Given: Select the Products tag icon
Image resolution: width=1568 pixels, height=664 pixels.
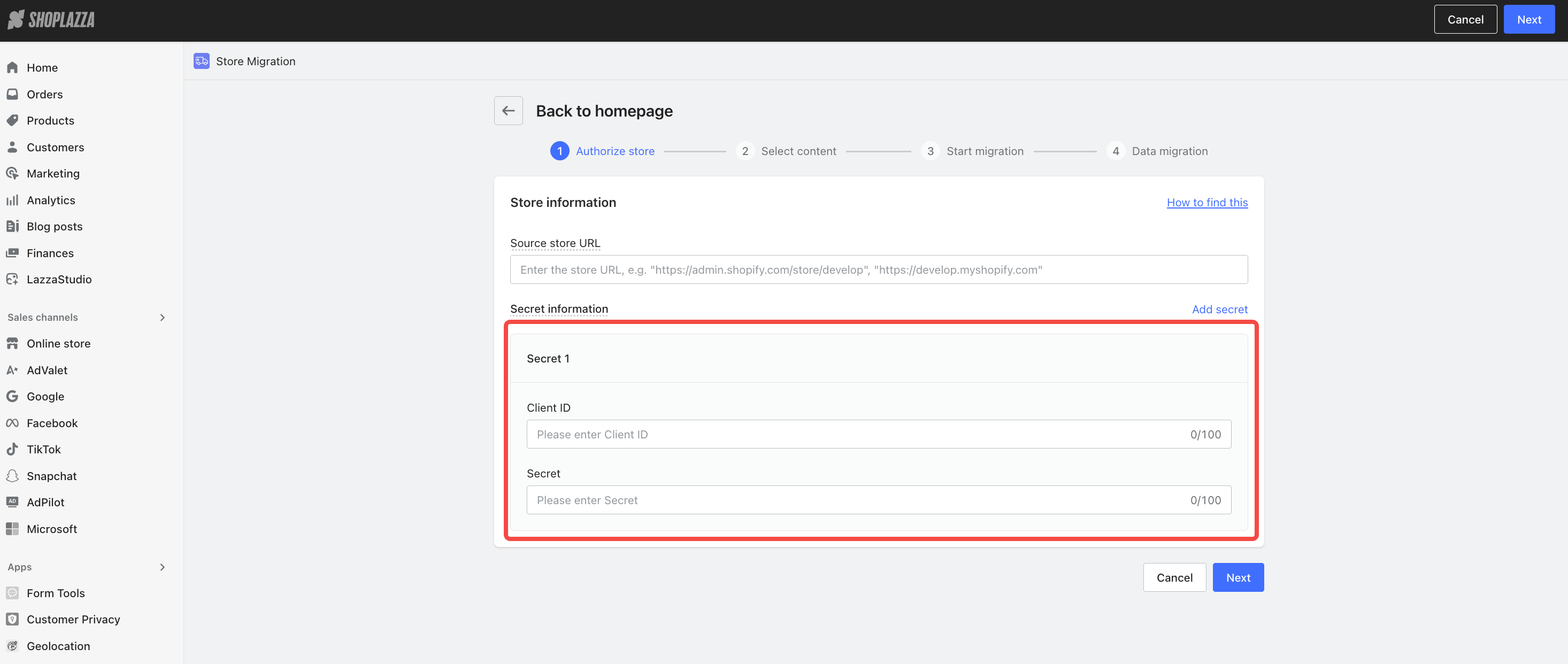Looking at the screenshot, I should coord(12,120).
